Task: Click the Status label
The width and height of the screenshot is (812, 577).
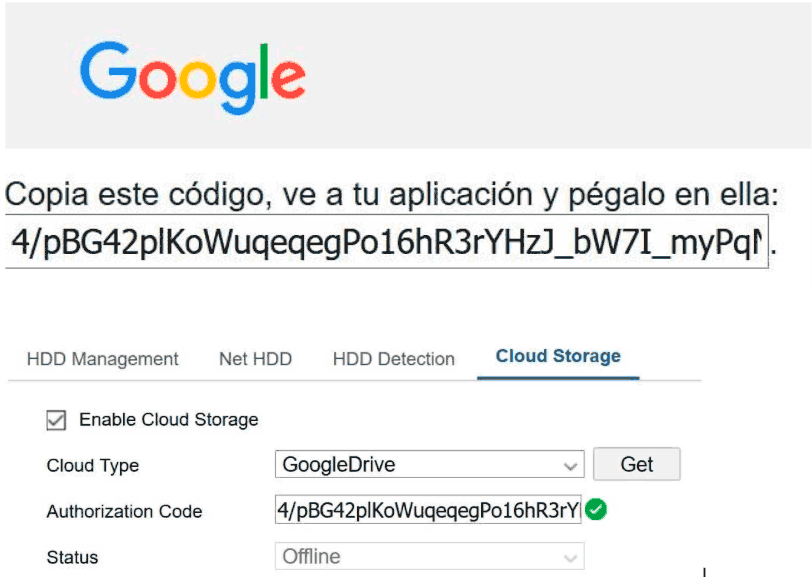Action: click(72, 558)
